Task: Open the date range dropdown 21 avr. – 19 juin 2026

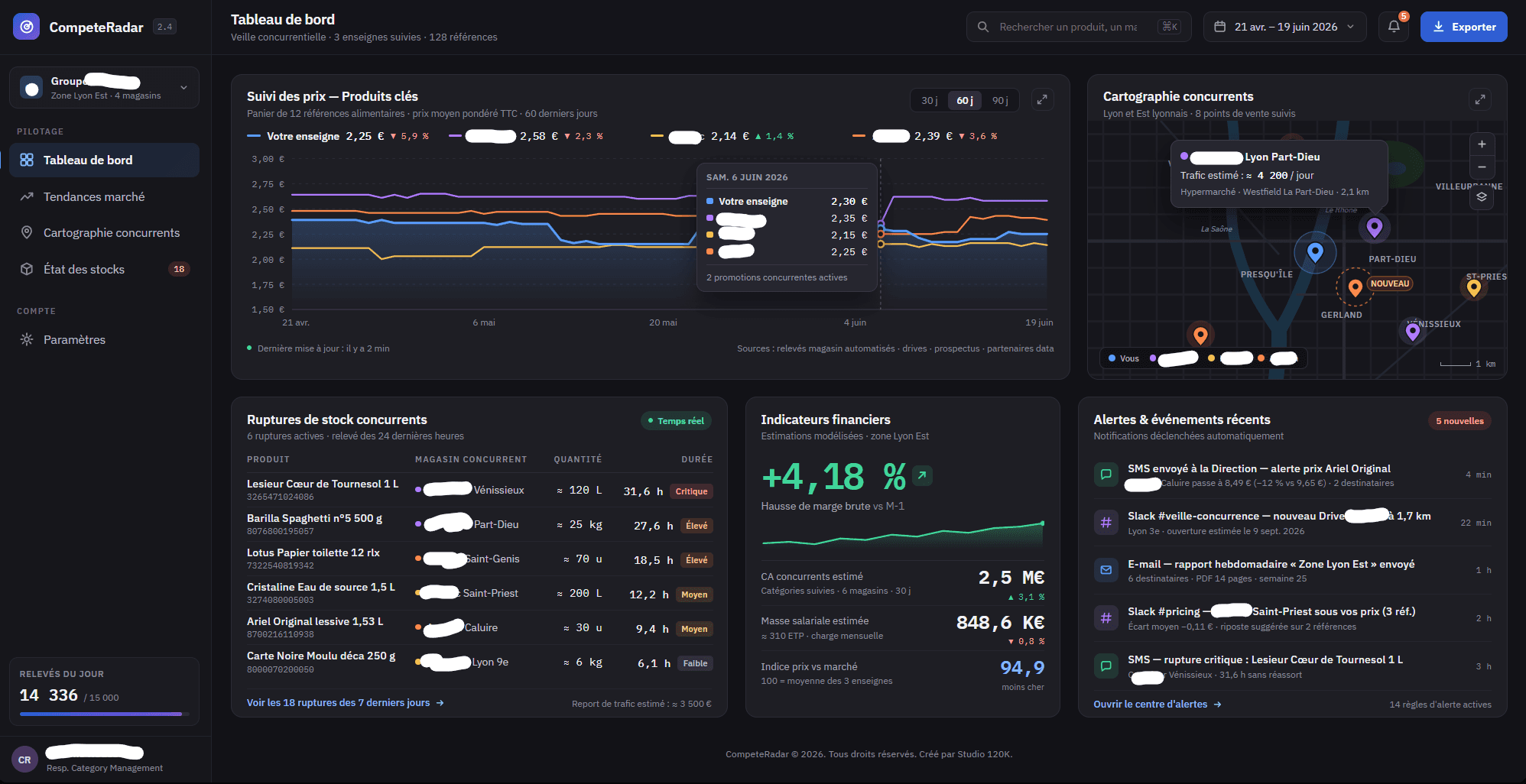Action: pyautogui.click(x=1286, y=27)
